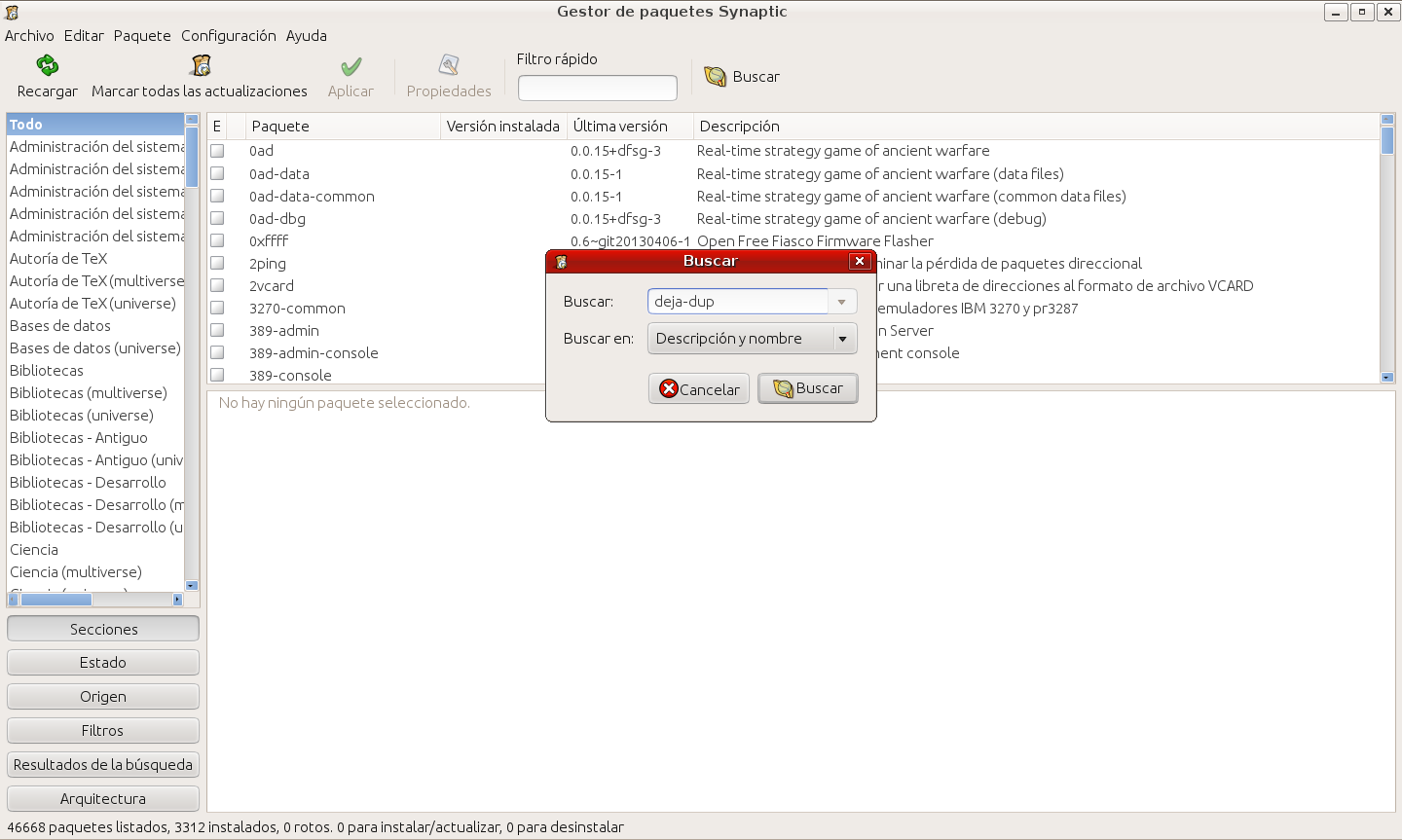Toggle the status checkbox for 0ad package
This screenshot has height=840, width=1402.
coord(217,151)
